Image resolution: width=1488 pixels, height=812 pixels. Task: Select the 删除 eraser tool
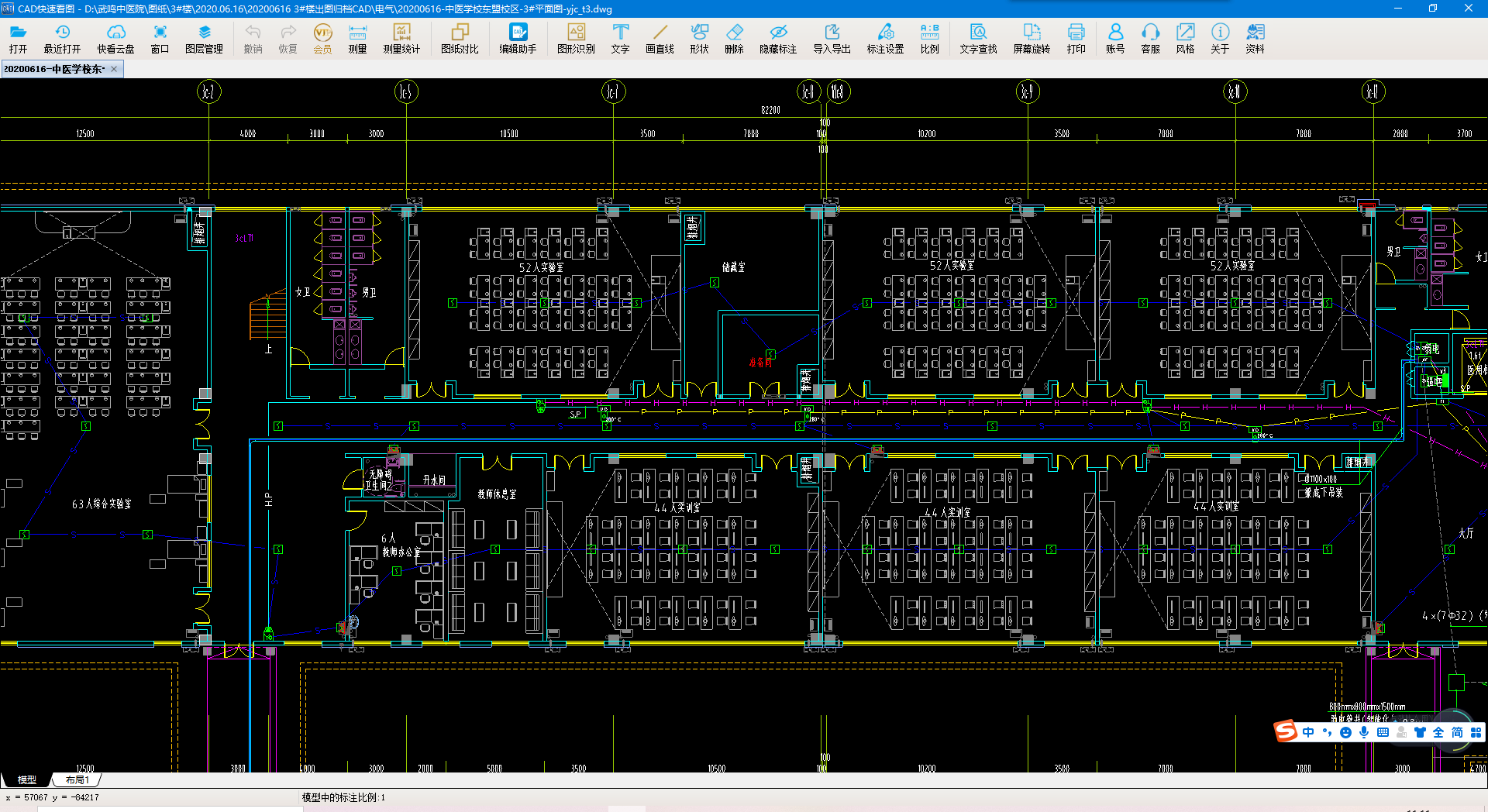(734, 39)
